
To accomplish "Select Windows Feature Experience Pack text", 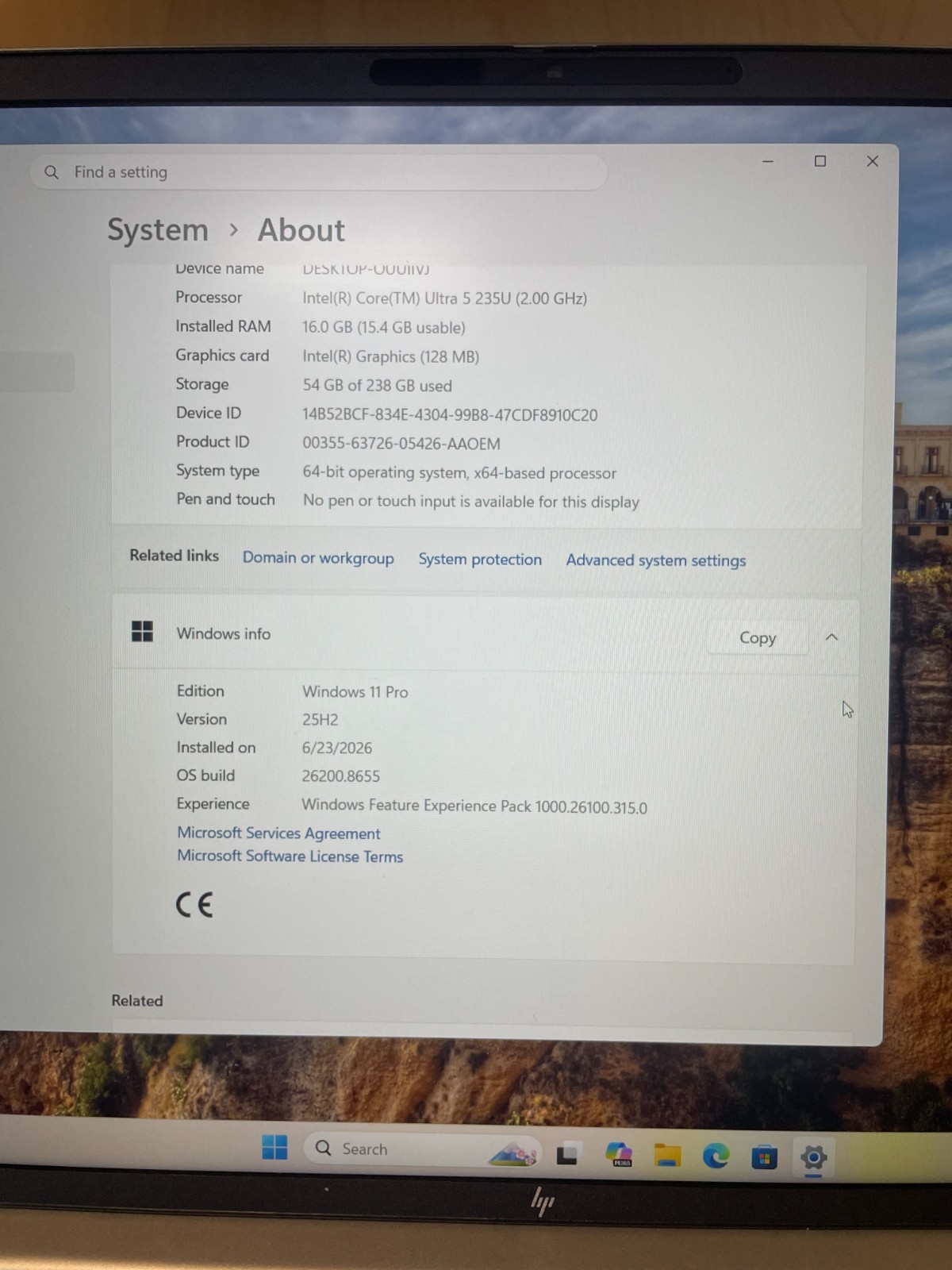I will (x=474, y=806).
